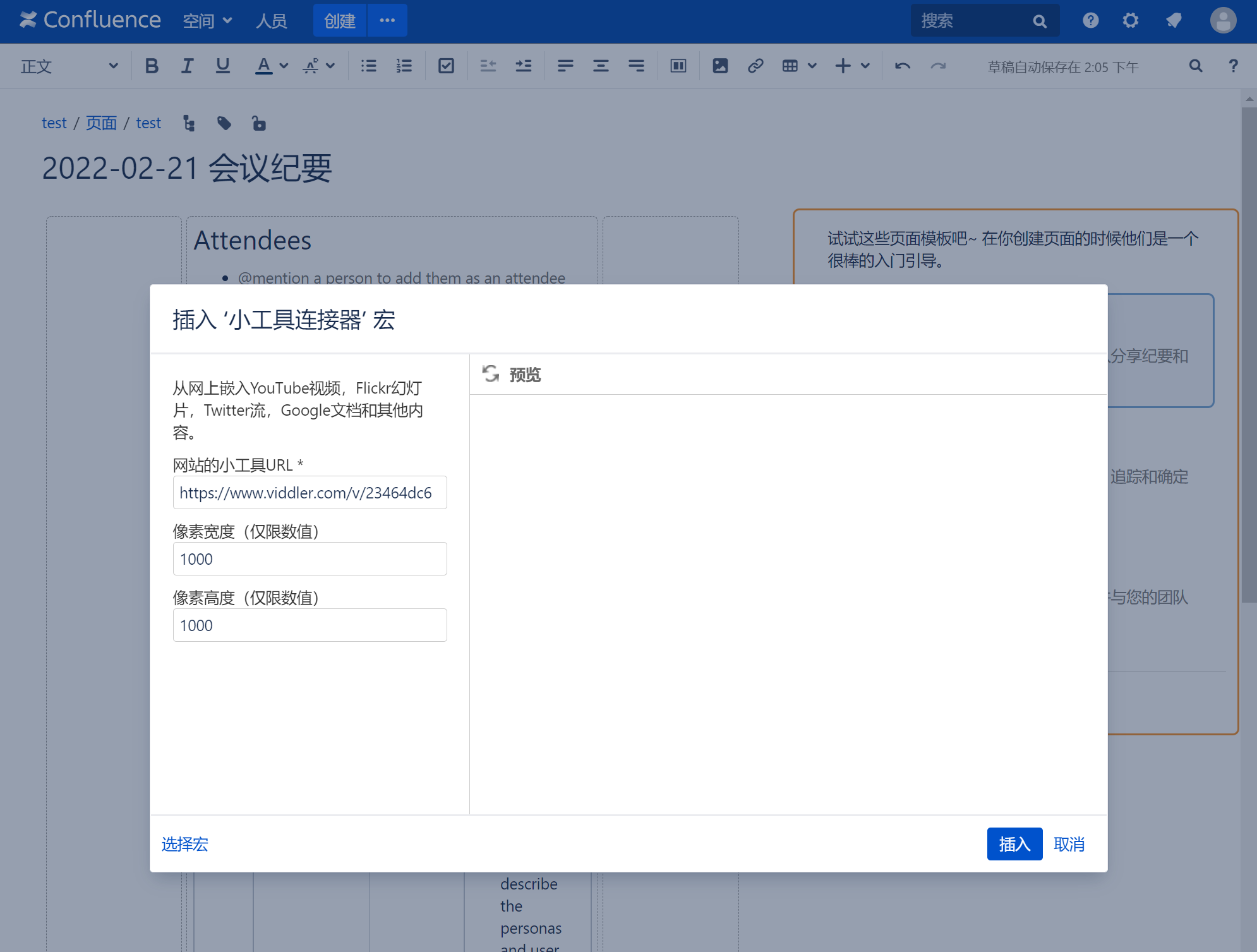Screen dimensions: 1257x952
Task: Toggle italic text formatting
Action: (x=187, y=66)
